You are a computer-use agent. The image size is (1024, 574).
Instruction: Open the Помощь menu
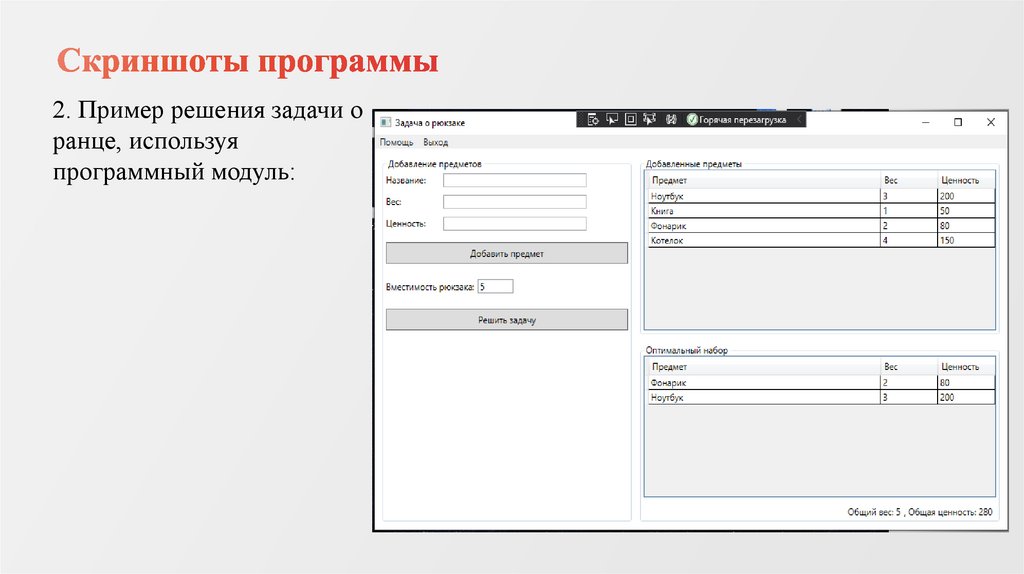tap(396, 142)
